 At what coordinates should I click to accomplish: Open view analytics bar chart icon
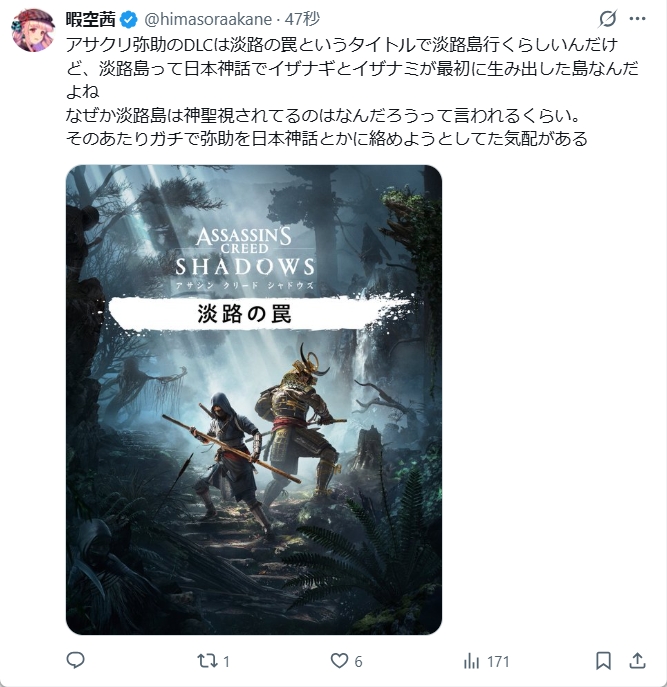tap(471, 661)
